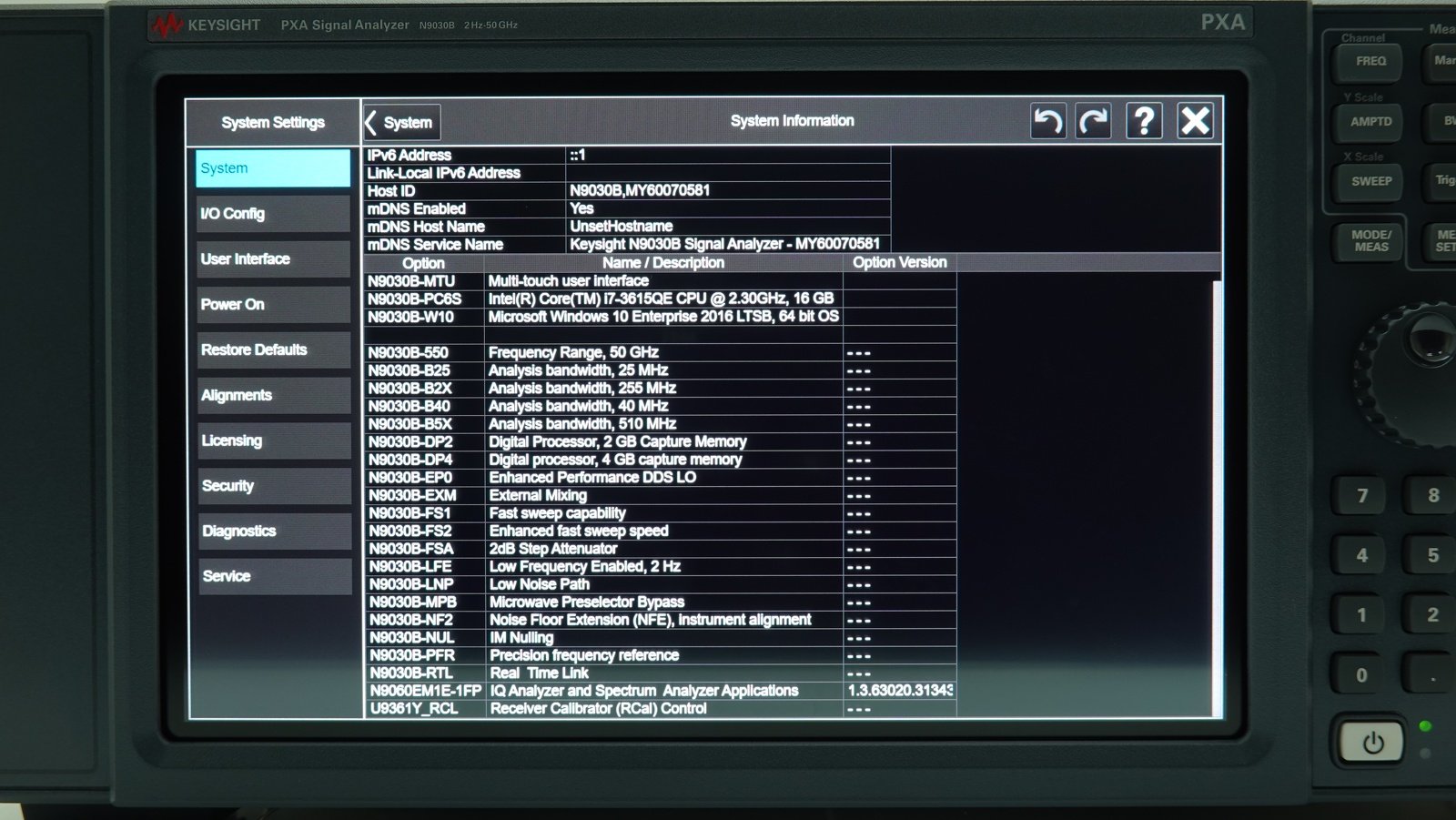Click the mDNS Enabled 'Yes' value
The width and height of the screenshot is (1456, 820).
pyautogui.click(x=581, y=208)
